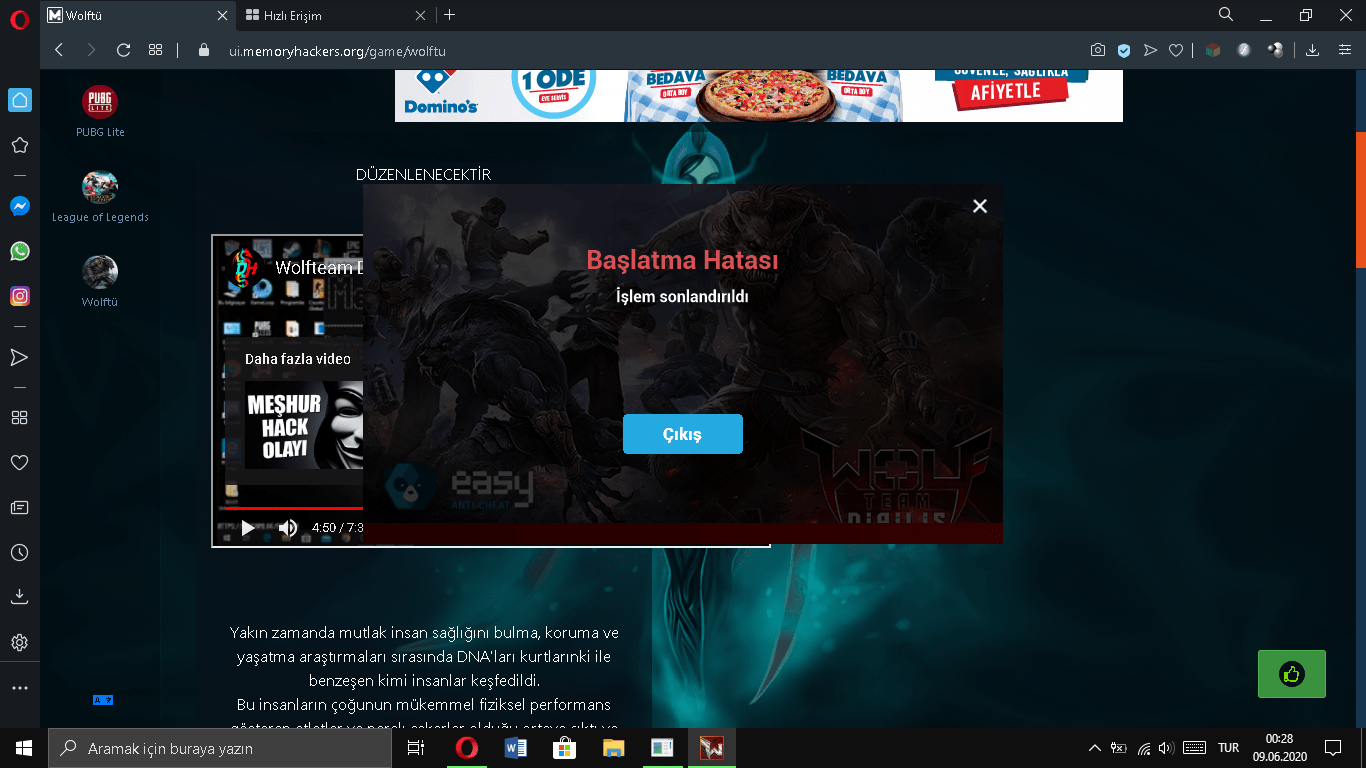Open Word from the taskbar

[515, 748]
